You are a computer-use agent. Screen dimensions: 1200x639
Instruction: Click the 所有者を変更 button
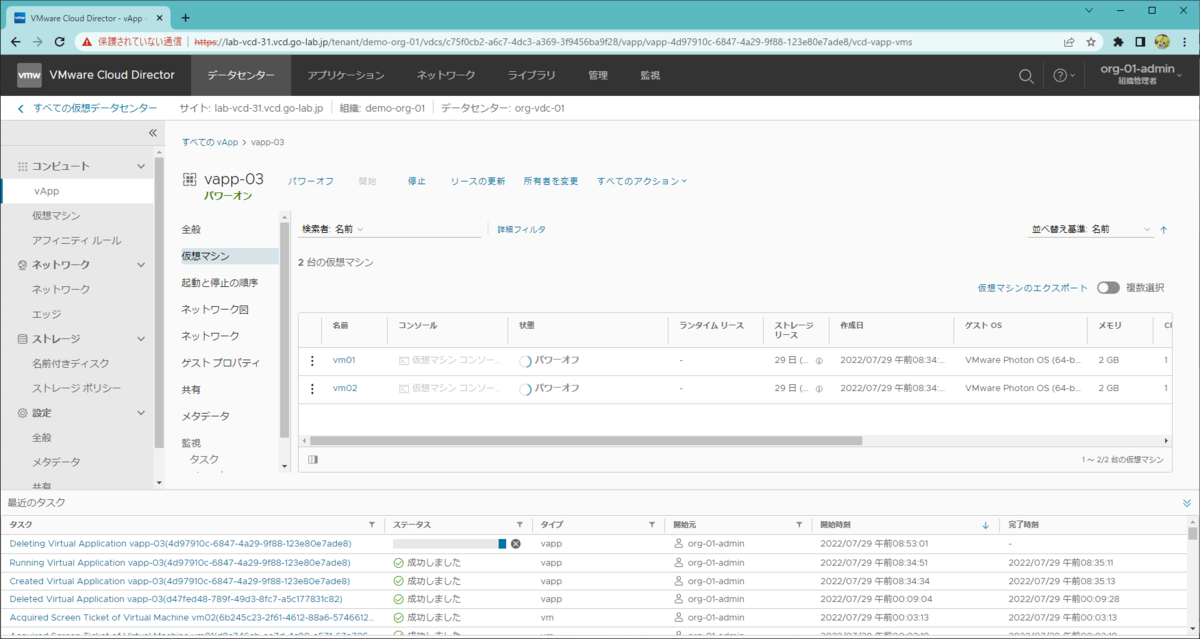click(x=551, y=181)
